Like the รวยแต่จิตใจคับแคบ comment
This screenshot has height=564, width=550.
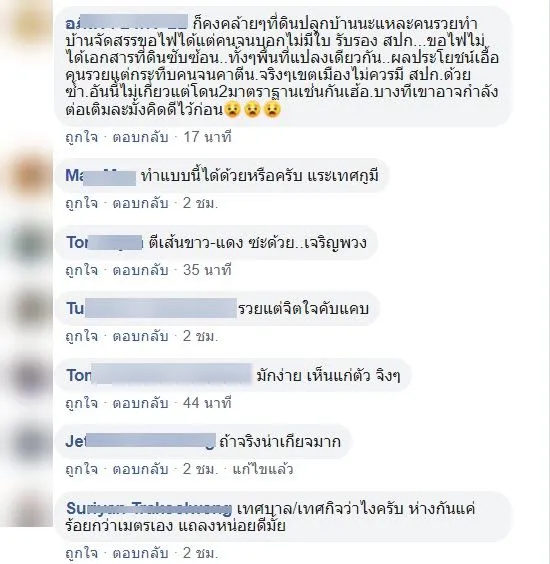tap(82, 336)
